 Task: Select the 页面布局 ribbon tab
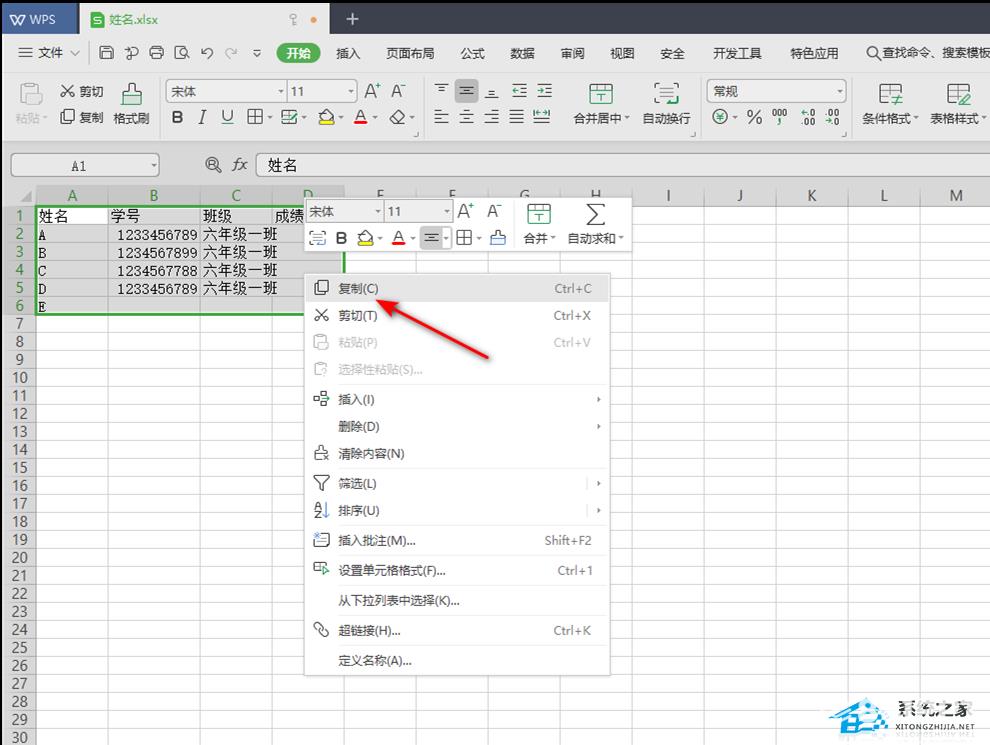410,53
